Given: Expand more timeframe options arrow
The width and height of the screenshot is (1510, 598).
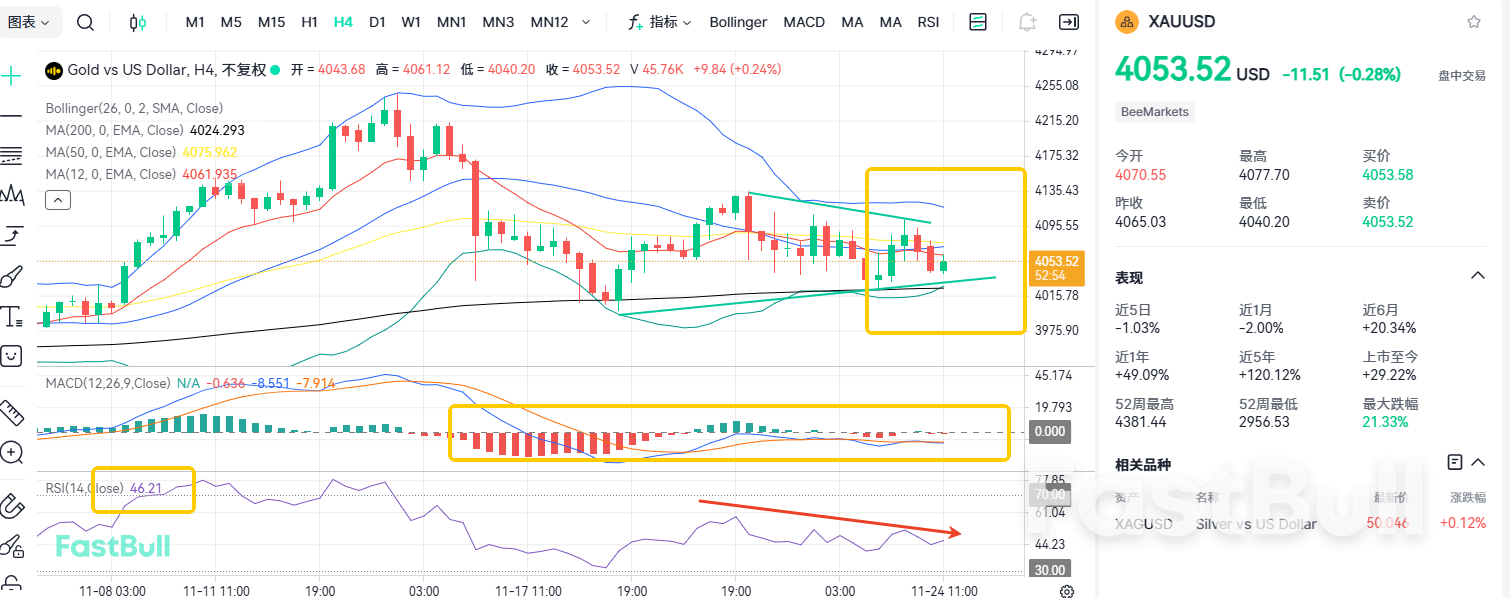Looking at the screenshot, I should (x=585, y=22).
